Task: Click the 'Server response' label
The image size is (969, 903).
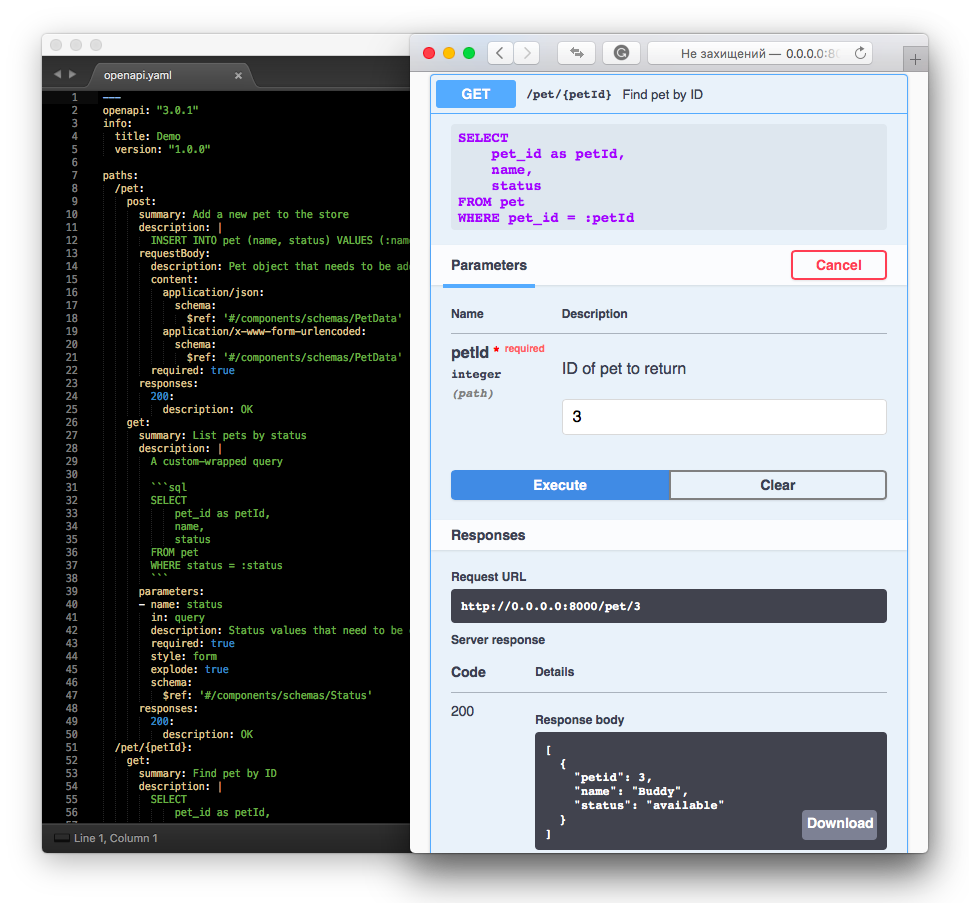Action: click(x=497, y=640)
